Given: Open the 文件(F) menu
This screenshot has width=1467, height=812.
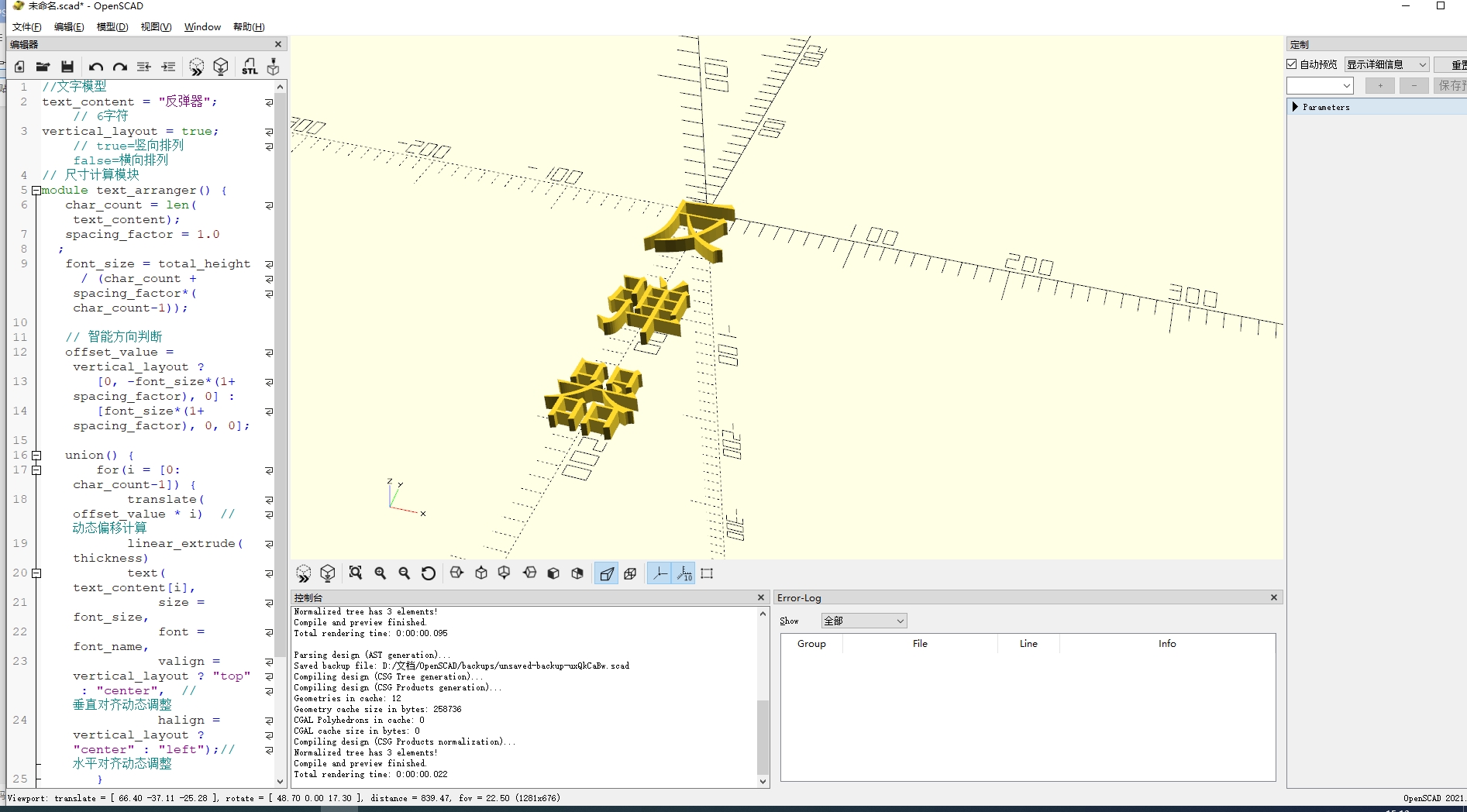Looking at the screenshot, I should pyautogui.click(x=26, y=27).
